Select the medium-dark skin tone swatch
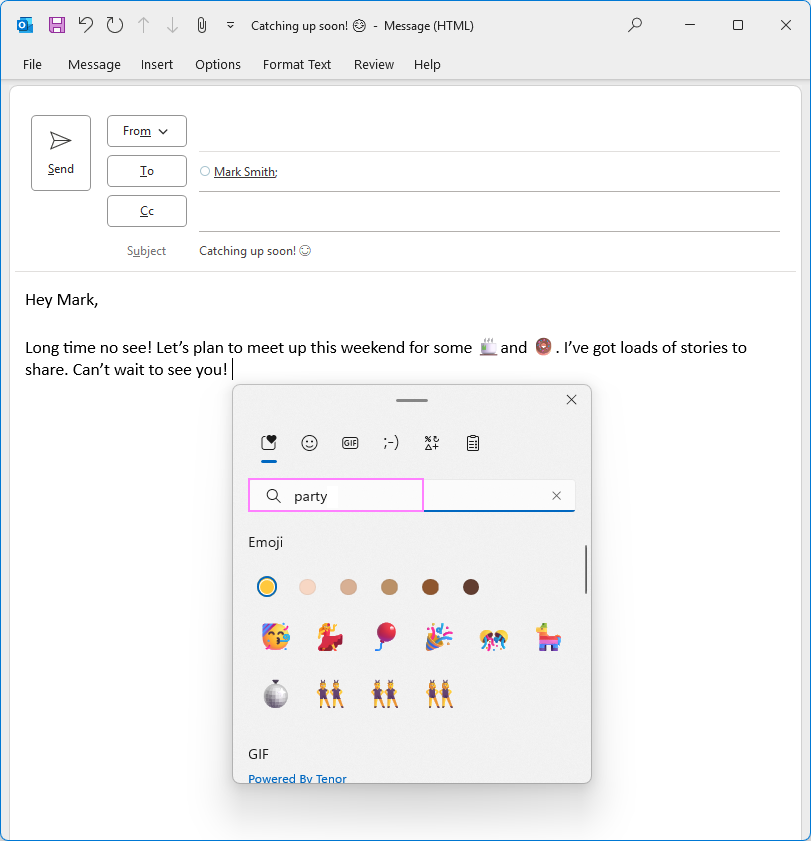Viewport: 811px width, 841px height. (x=430, y=587)
